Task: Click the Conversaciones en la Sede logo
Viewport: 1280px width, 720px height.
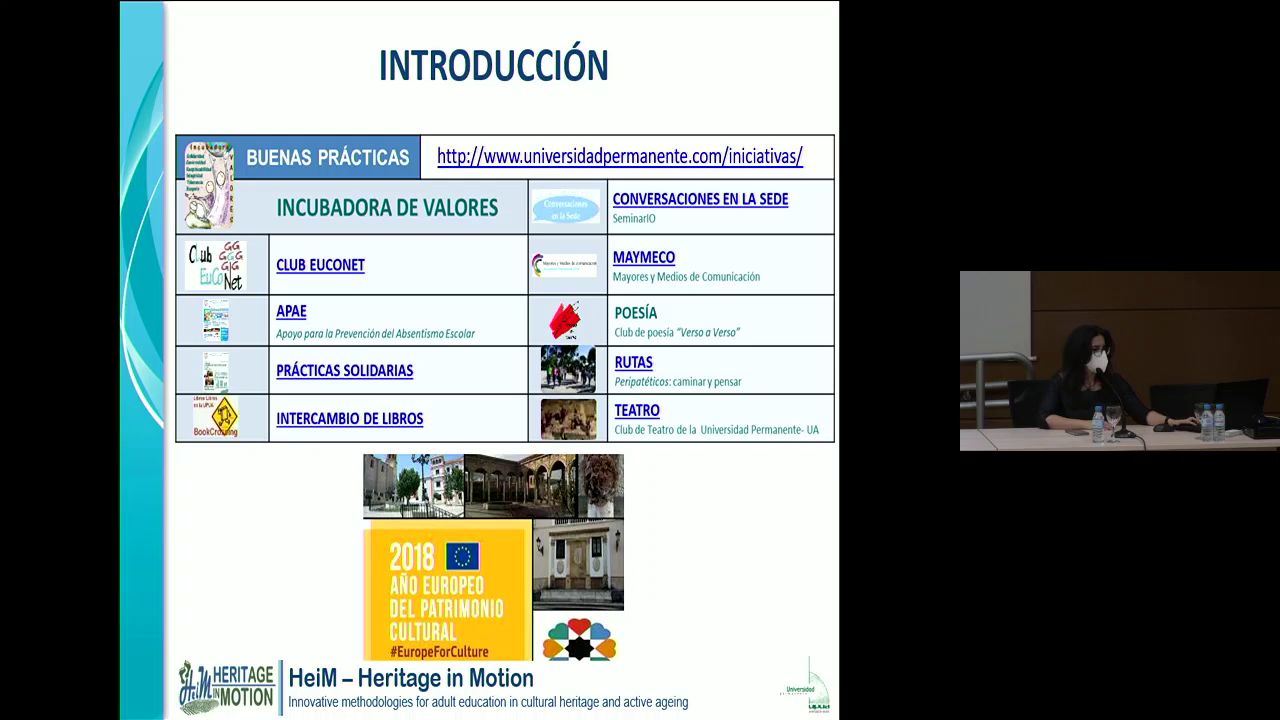Action: pos(566,207)
